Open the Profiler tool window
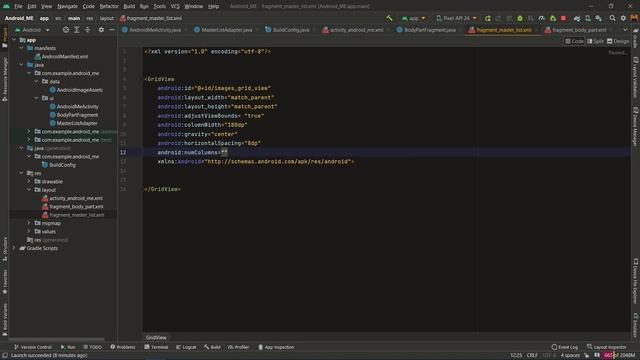This screenshot has height=360, width=640. click(x=239, y=347)
